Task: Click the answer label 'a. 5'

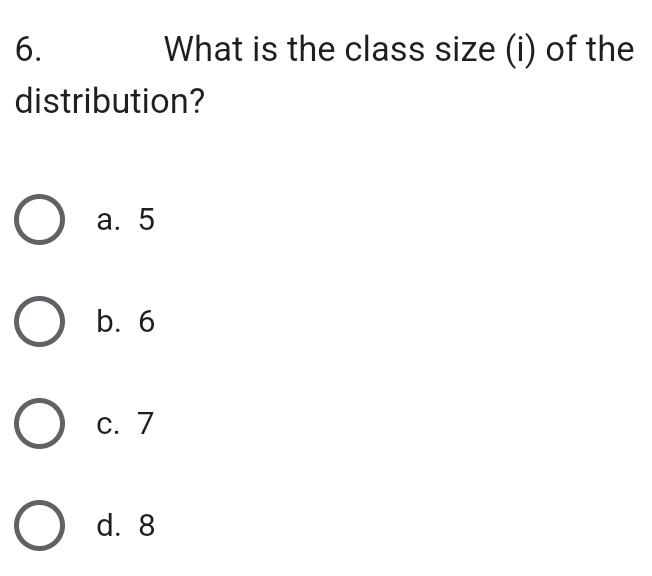Action: 126,219
